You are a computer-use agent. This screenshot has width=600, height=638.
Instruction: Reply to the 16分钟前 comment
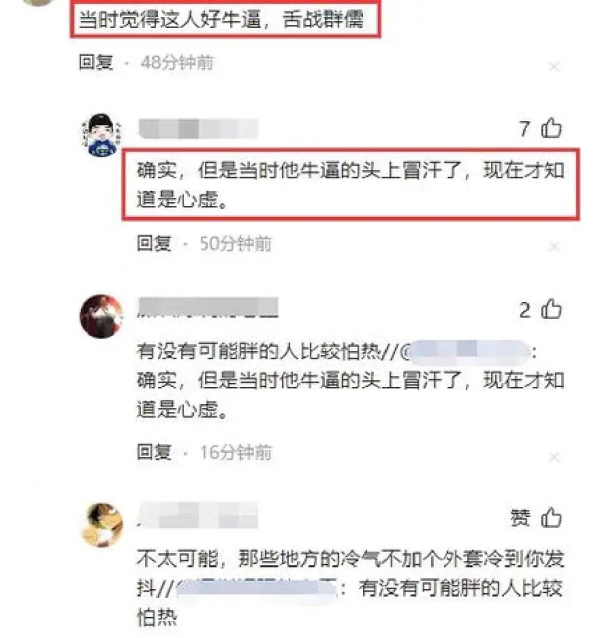pyautogui.click(x=154, y=452)
